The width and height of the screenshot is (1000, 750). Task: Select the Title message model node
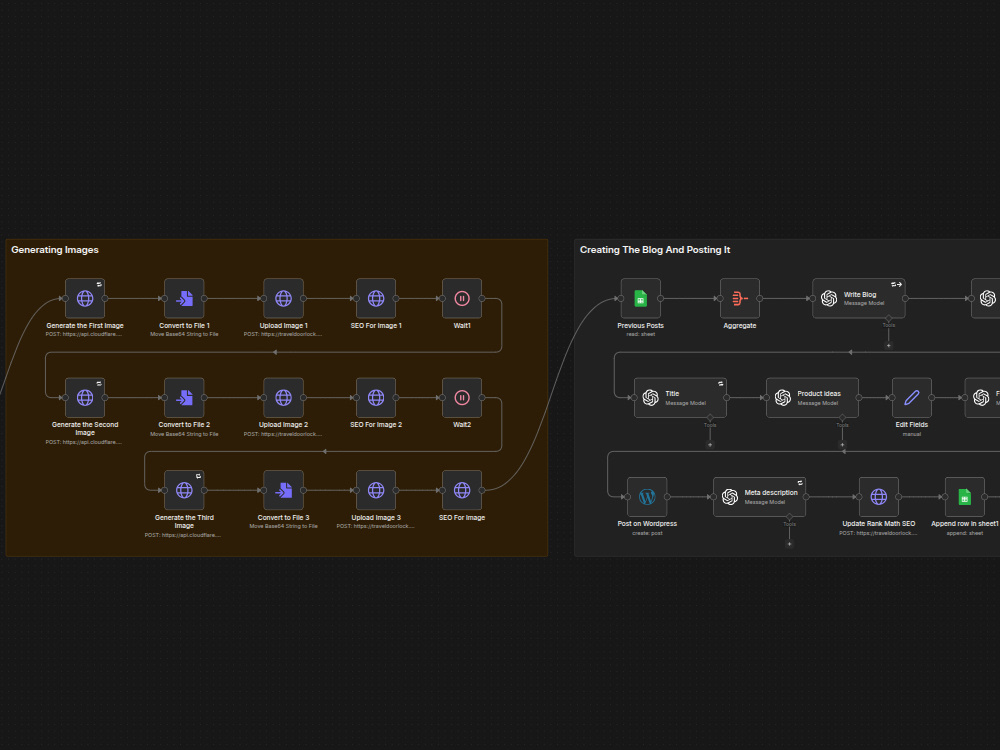pyautogui.click(x=680, y=397)
